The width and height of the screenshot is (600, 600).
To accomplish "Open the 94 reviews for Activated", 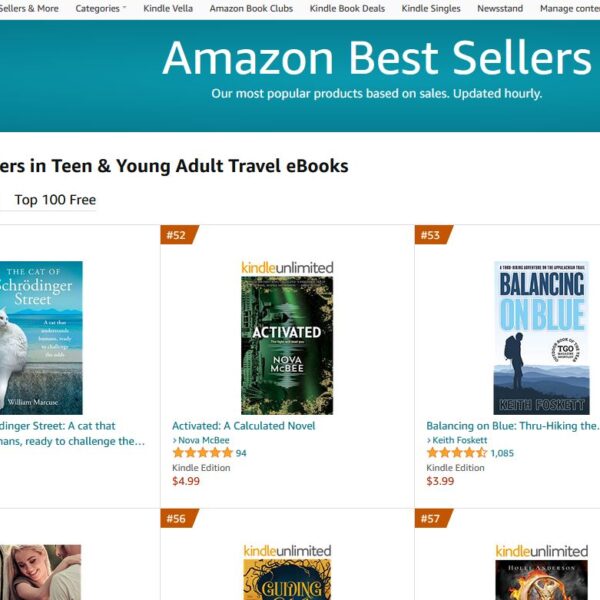I will coord(241,453).
